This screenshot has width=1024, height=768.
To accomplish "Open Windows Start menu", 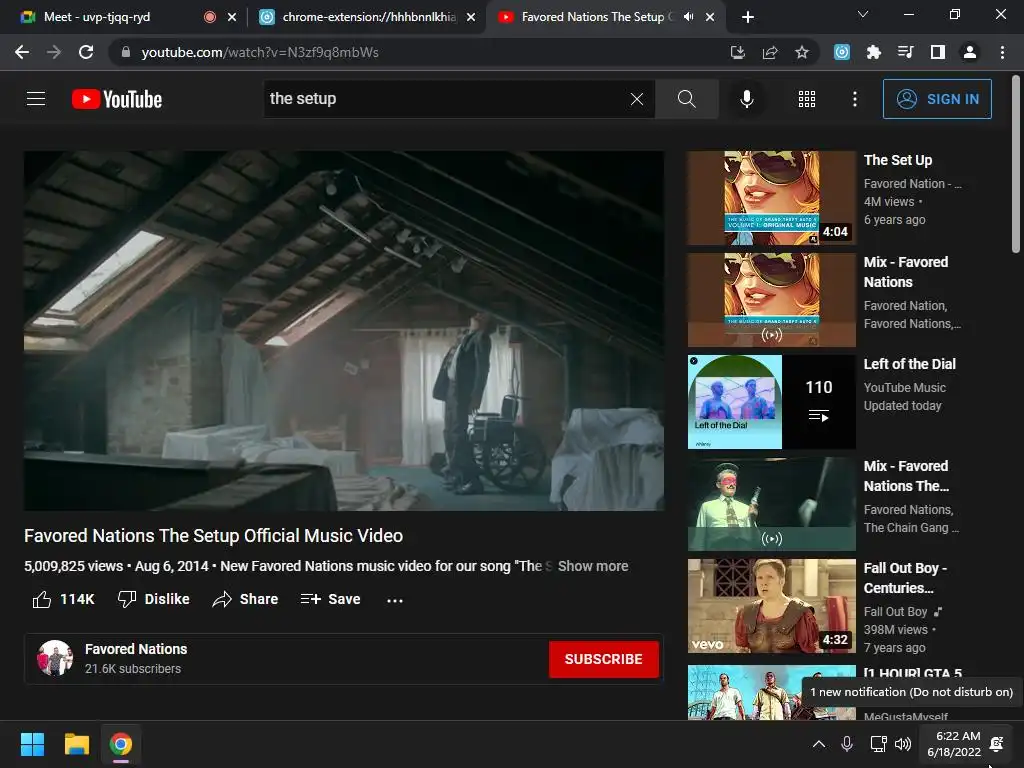I will pos(32,744).
